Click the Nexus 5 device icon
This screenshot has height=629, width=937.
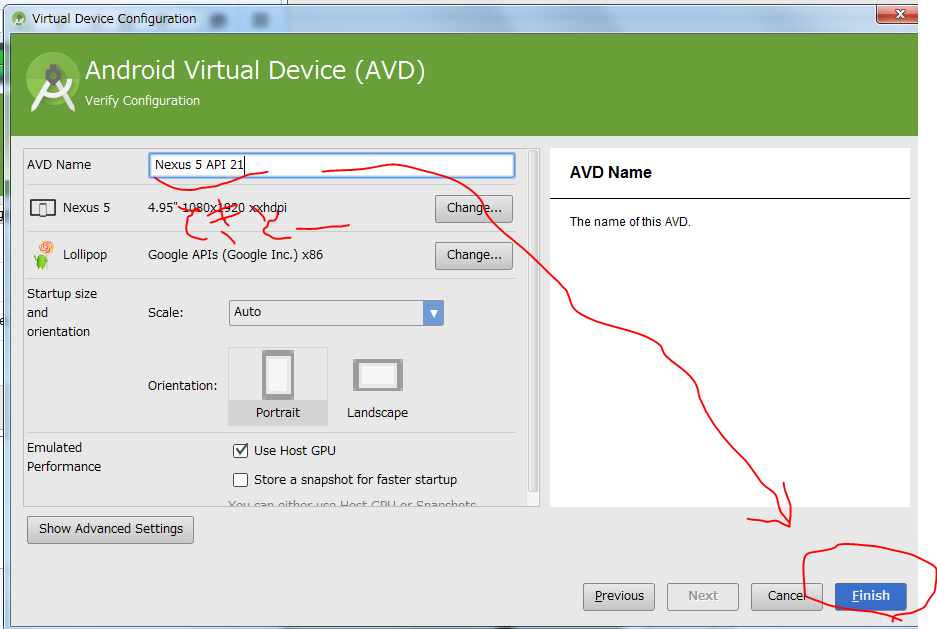tap(42, 208)
